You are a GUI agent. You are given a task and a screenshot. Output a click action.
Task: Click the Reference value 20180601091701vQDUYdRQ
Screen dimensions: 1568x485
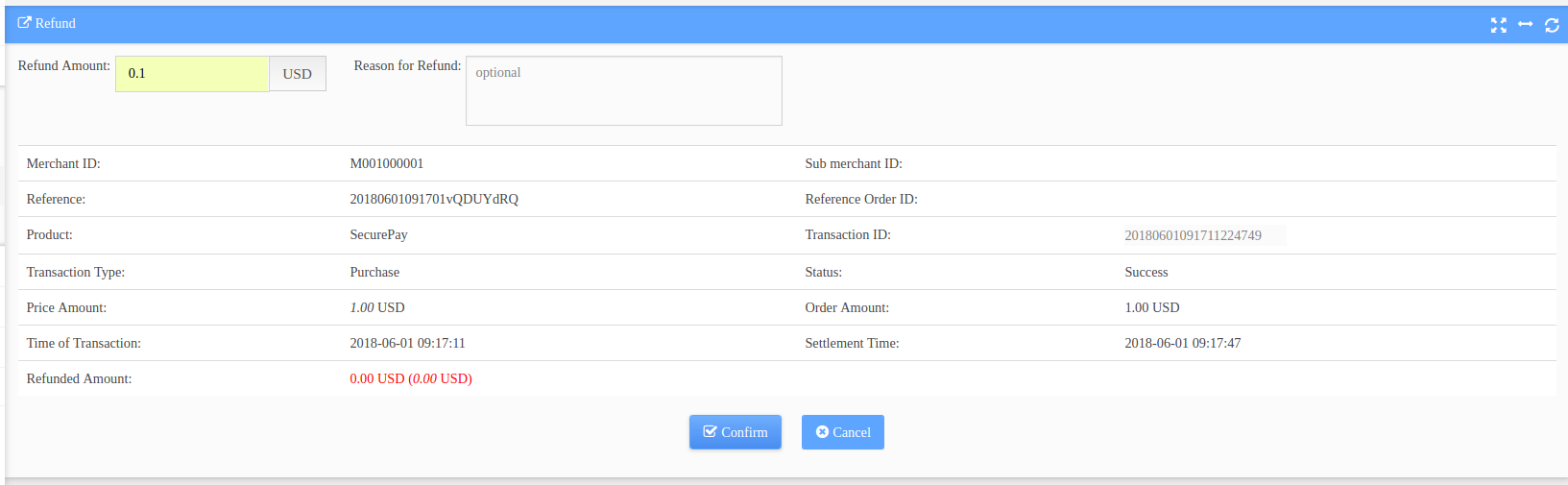pyautogui.click(x=434, y=199)
